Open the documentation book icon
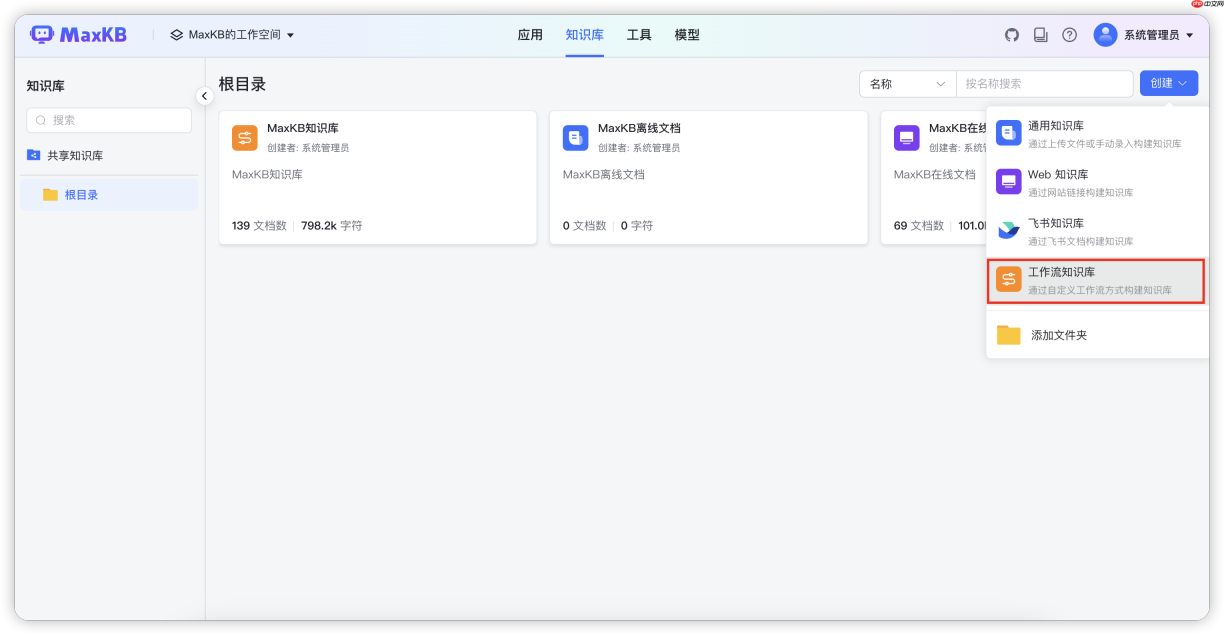This screenshot has height=635, width=1224. click(x=1041, y=35)
